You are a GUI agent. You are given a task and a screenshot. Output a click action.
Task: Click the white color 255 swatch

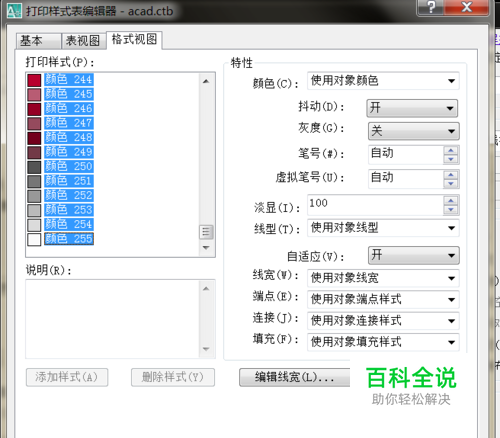[34, 239]
